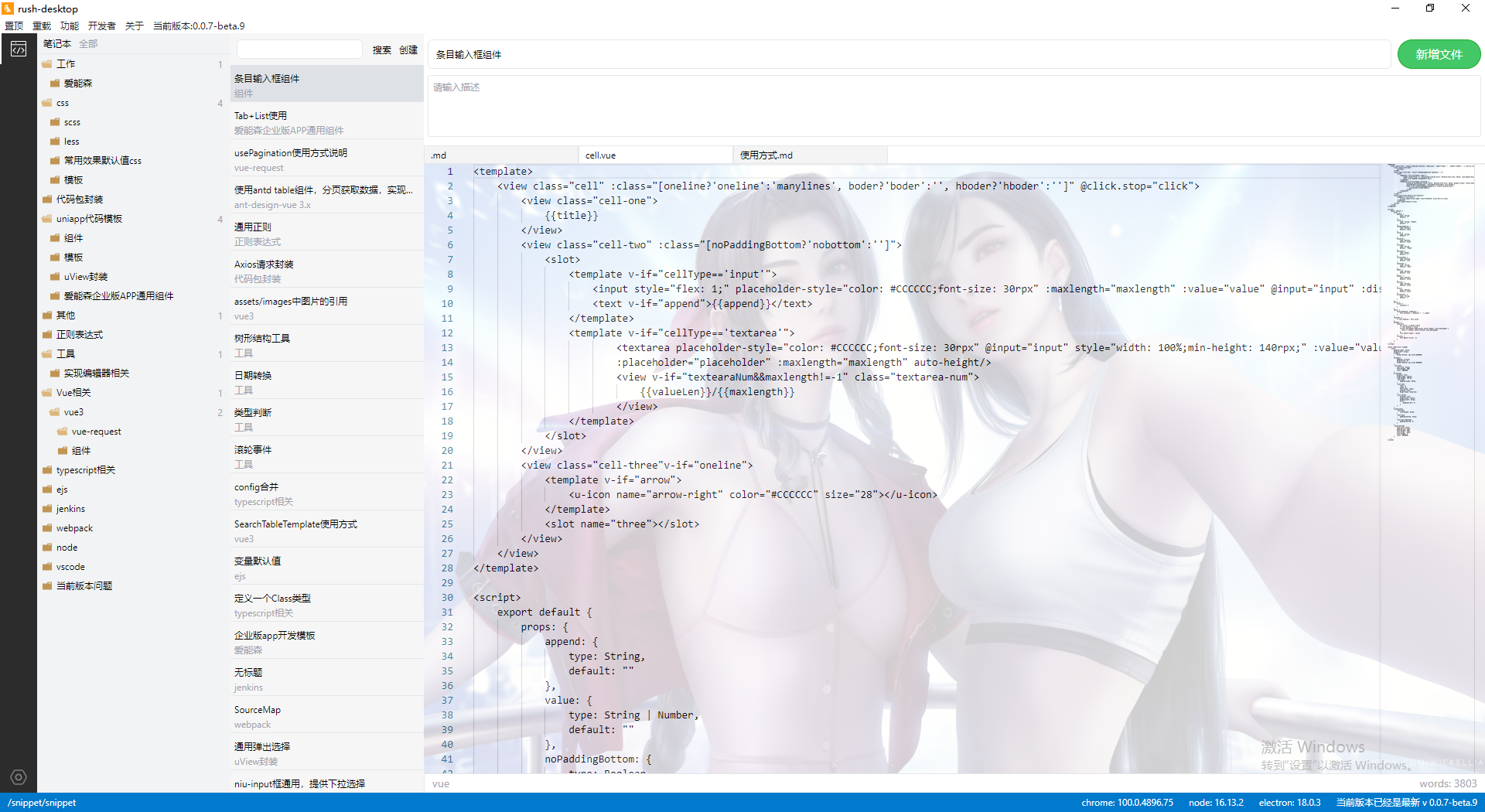Click the 请输入描述 description field
Viewport: 1485px width, 812px height.
click(954, 106)
